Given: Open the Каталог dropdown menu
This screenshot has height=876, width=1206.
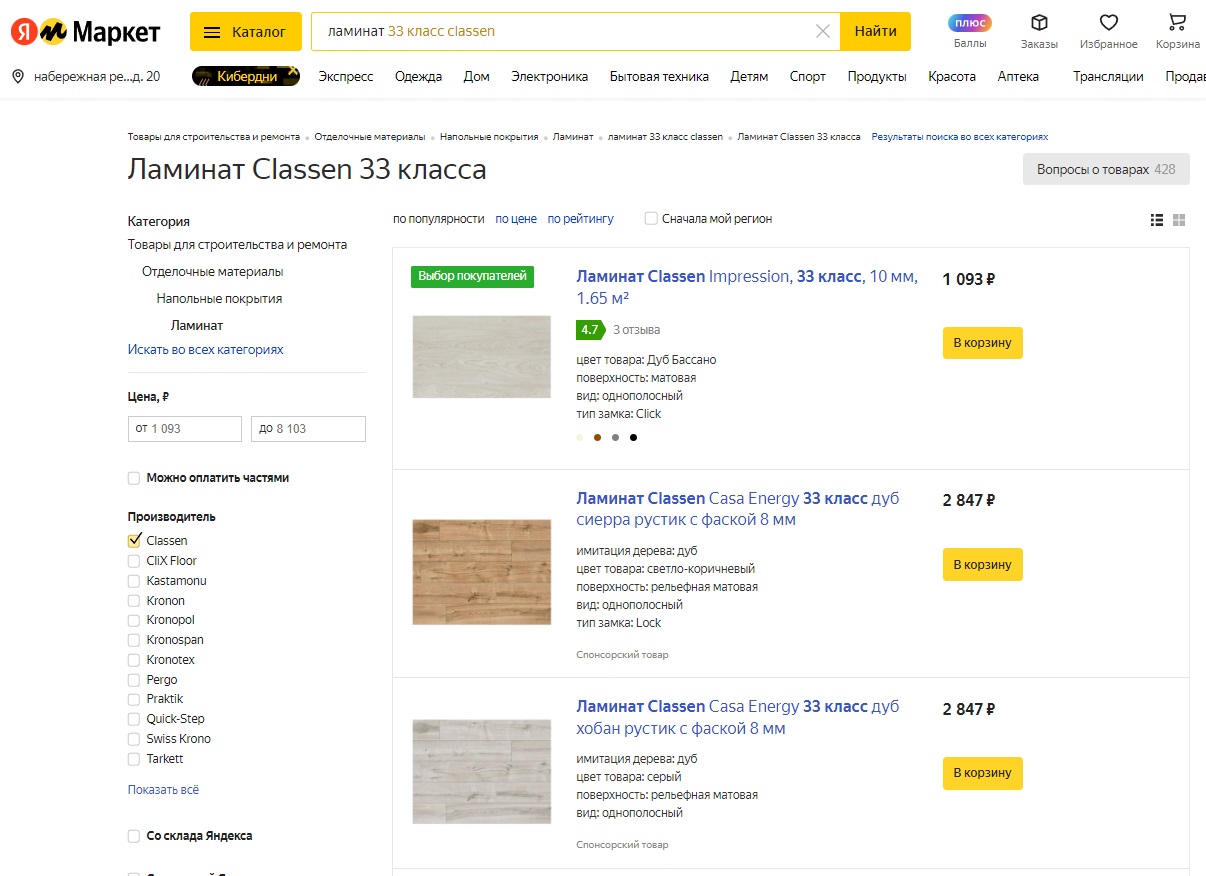Looking at the screenshot, I should (x=245, y=32).
